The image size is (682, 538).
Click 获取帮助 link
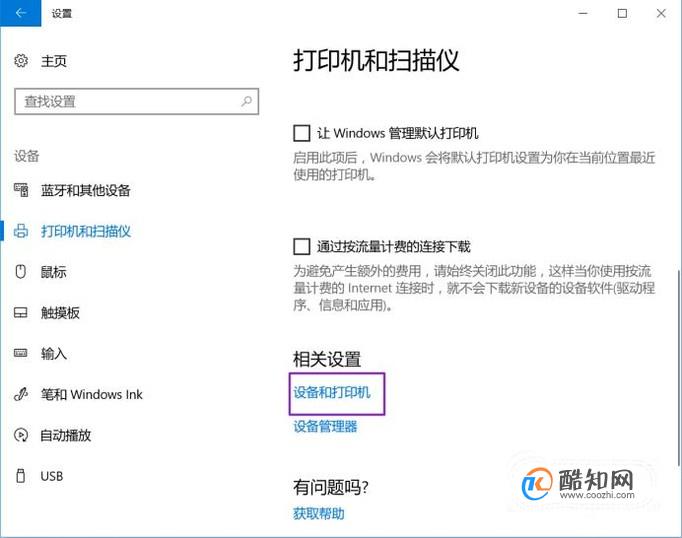point(319,514)
